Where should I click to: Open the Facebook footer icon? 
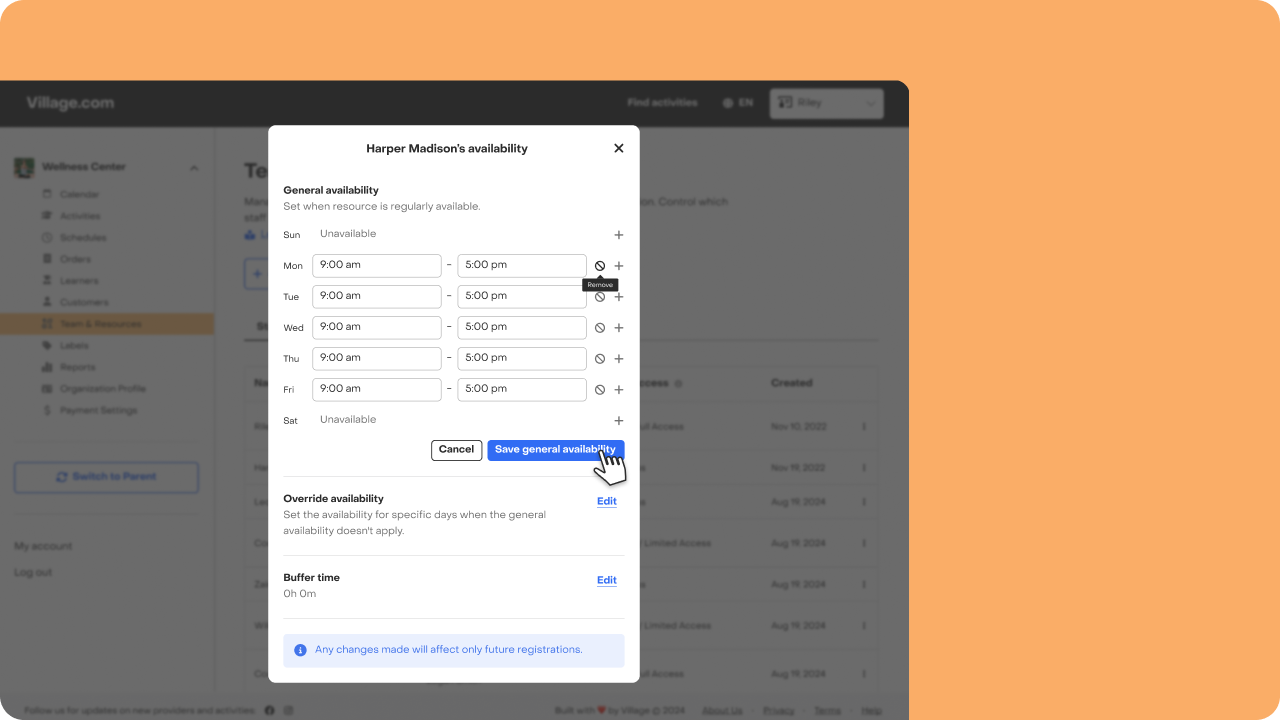(270, 710)
